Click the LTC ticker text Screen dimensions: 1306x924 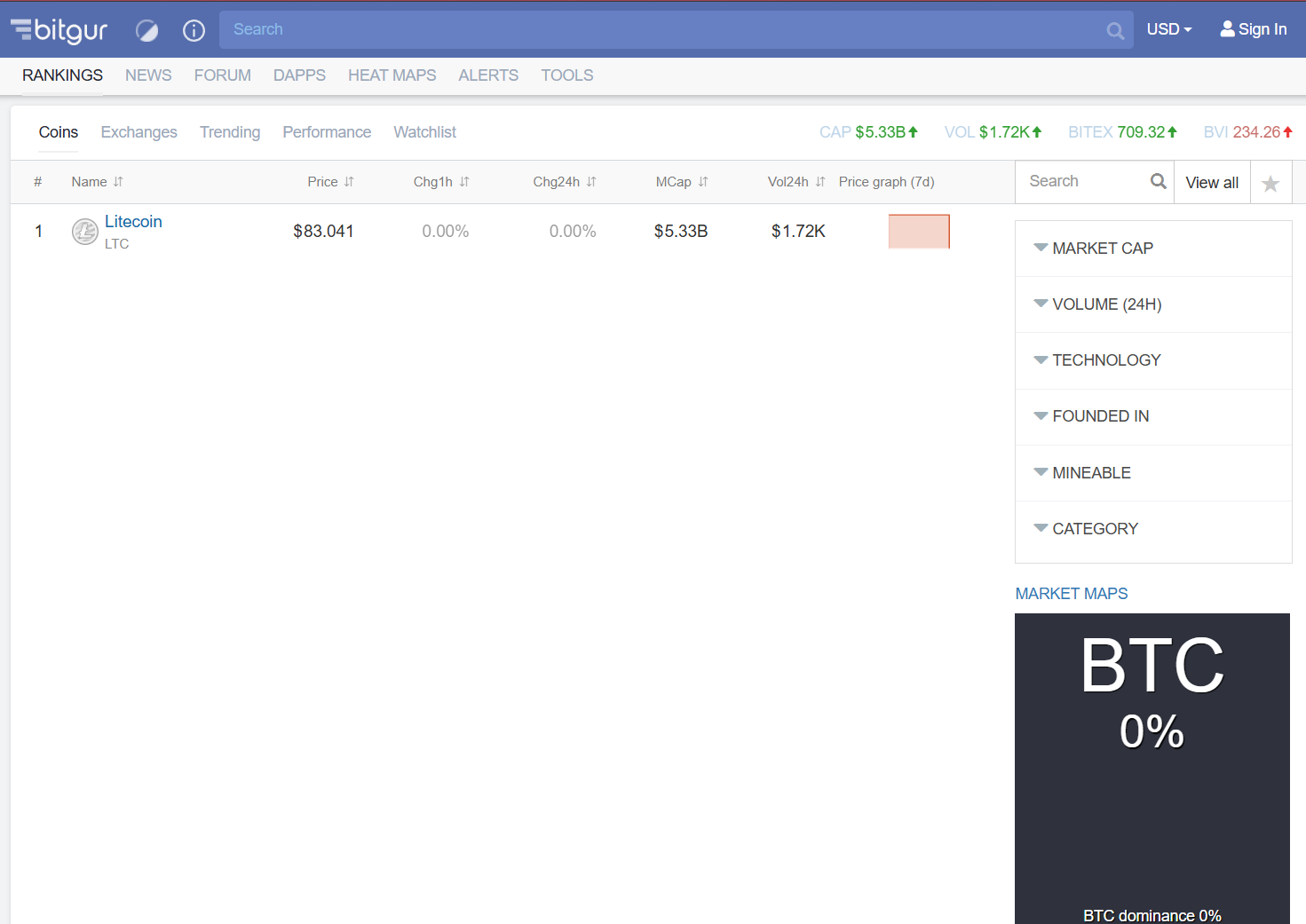click(116, 244)
